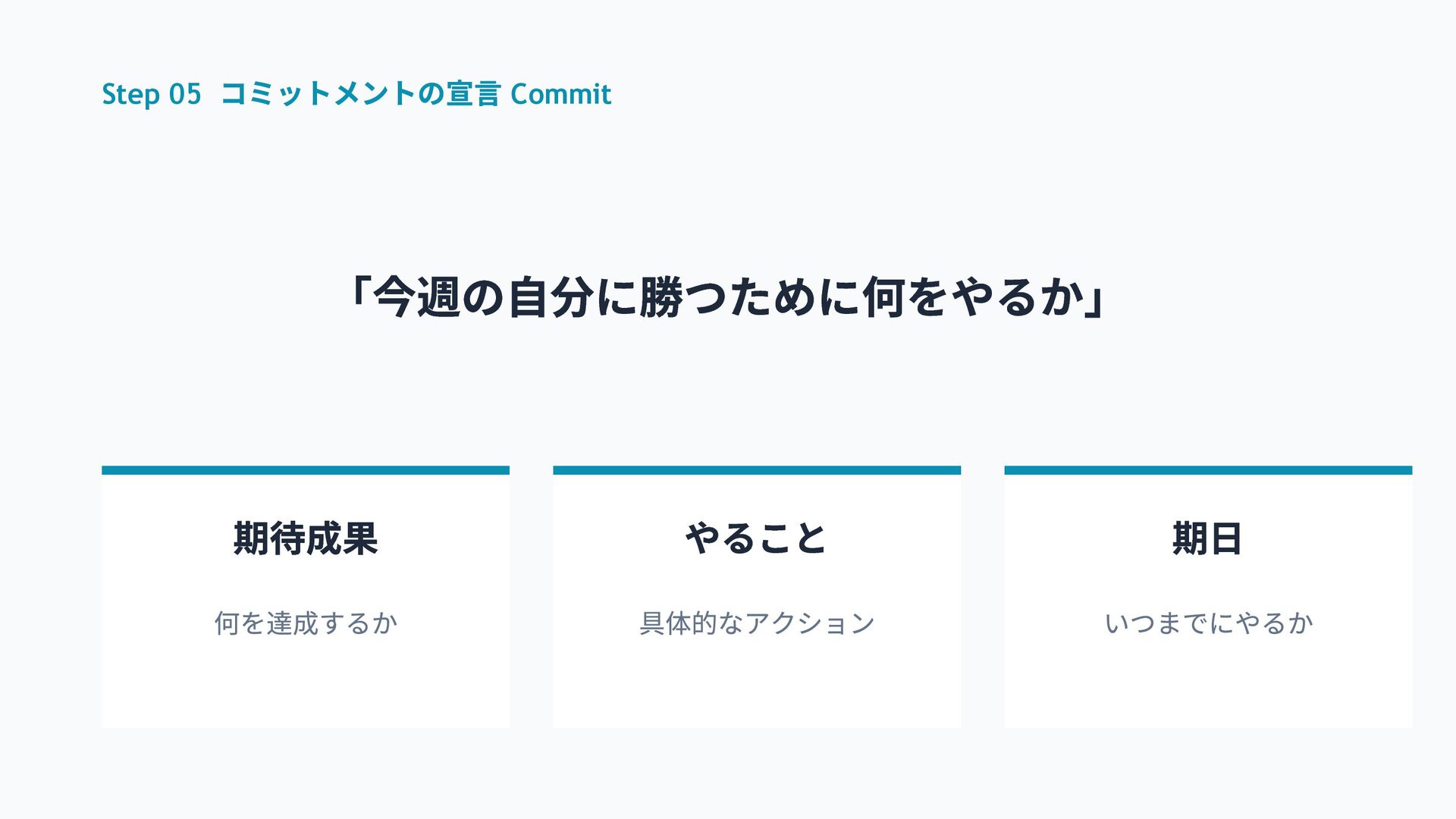This screenshot has width=1456, height=819.
Task: Click the 何を達成するか subtitle
Action: 306,623
